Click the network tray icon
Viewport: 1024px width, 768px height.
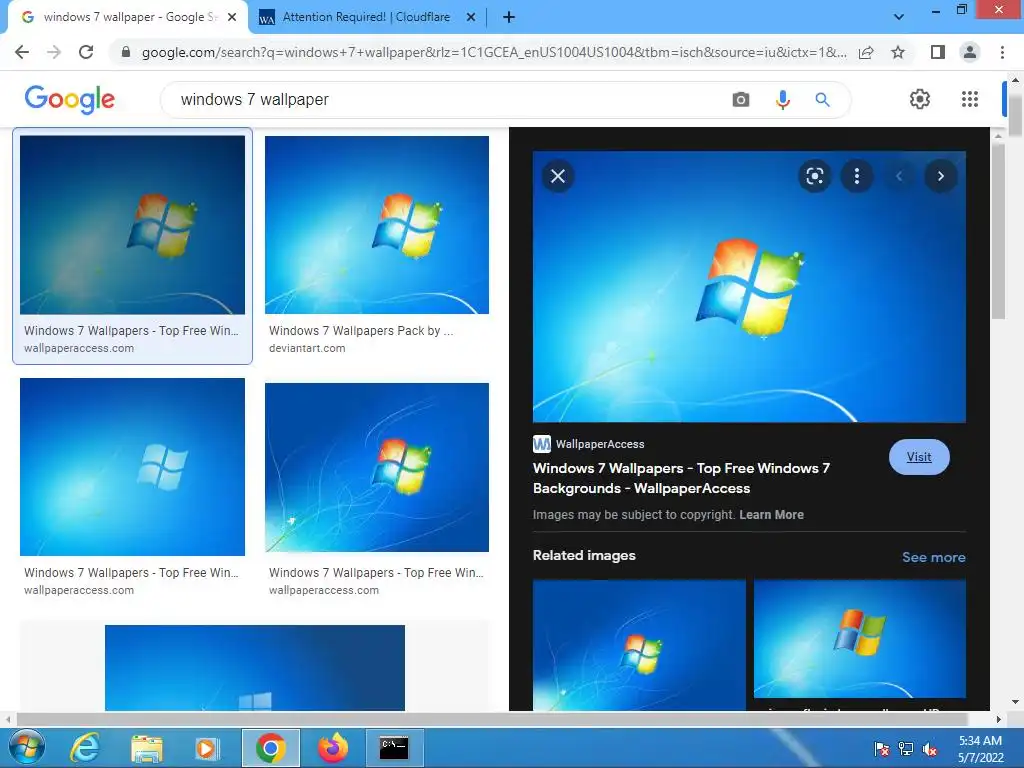pyautogui.click(x=906, y=749)
